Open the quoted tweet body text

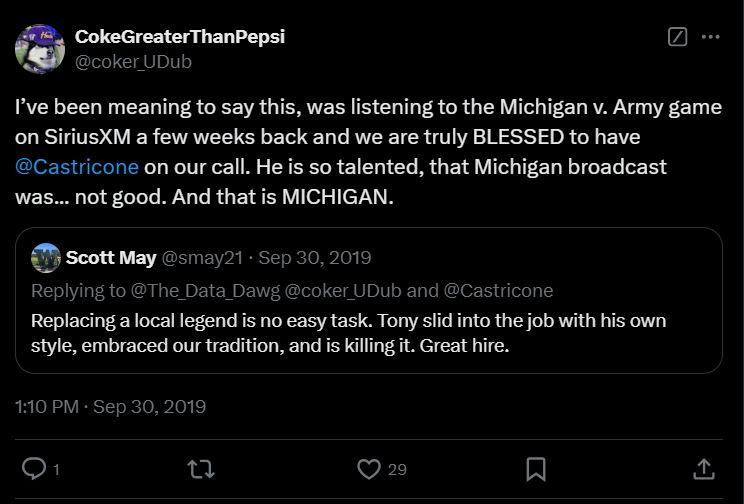point(348,334)
